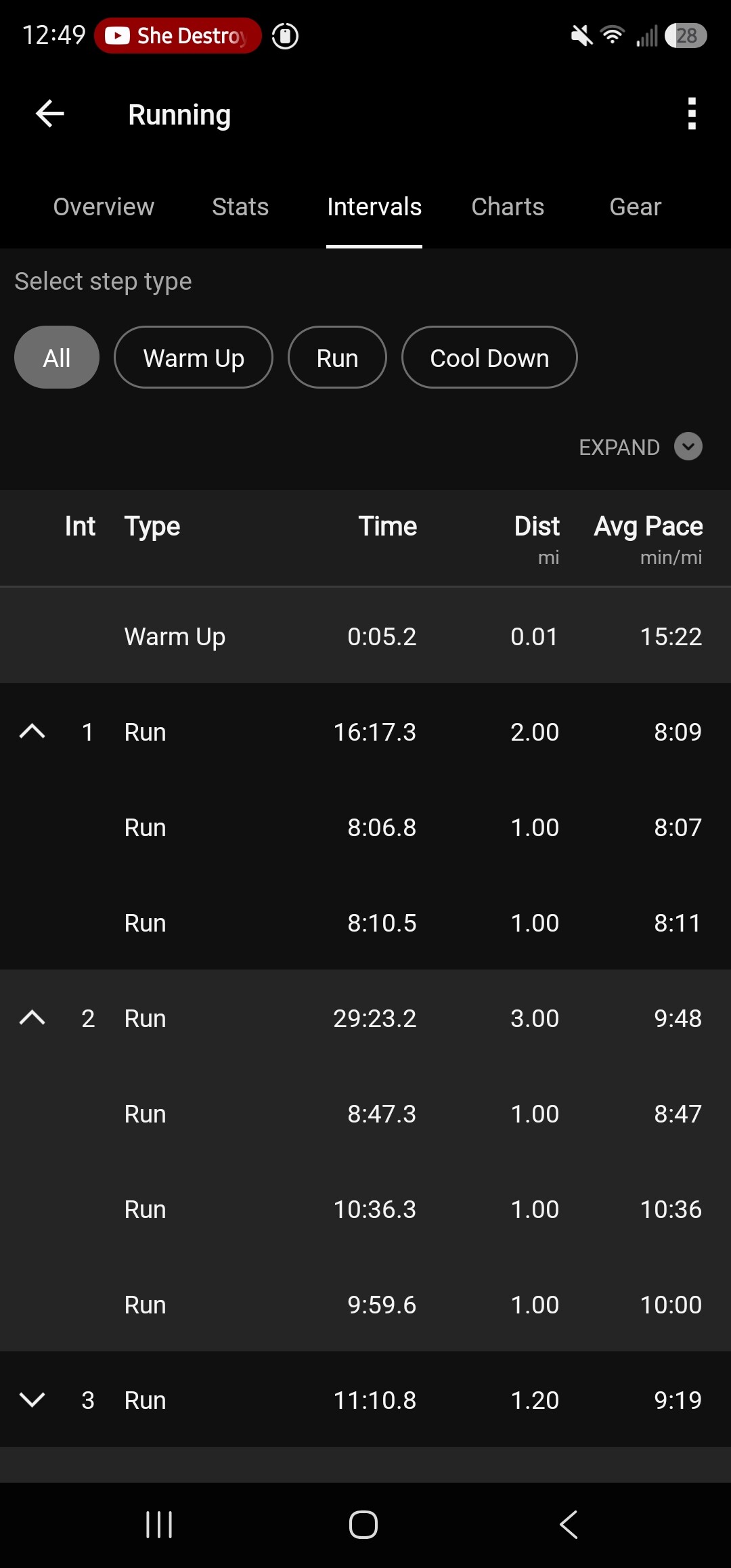Filter intervals by Cool Down

(x=489, y=357)
